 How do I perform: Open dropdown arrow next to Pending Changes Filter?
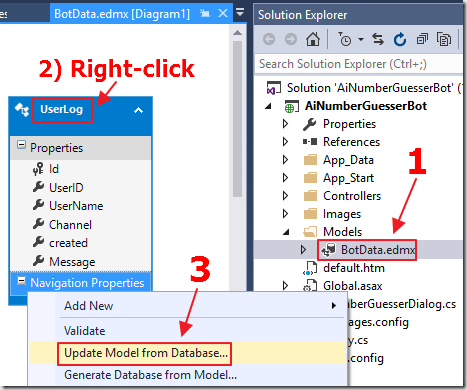[361, 40]
